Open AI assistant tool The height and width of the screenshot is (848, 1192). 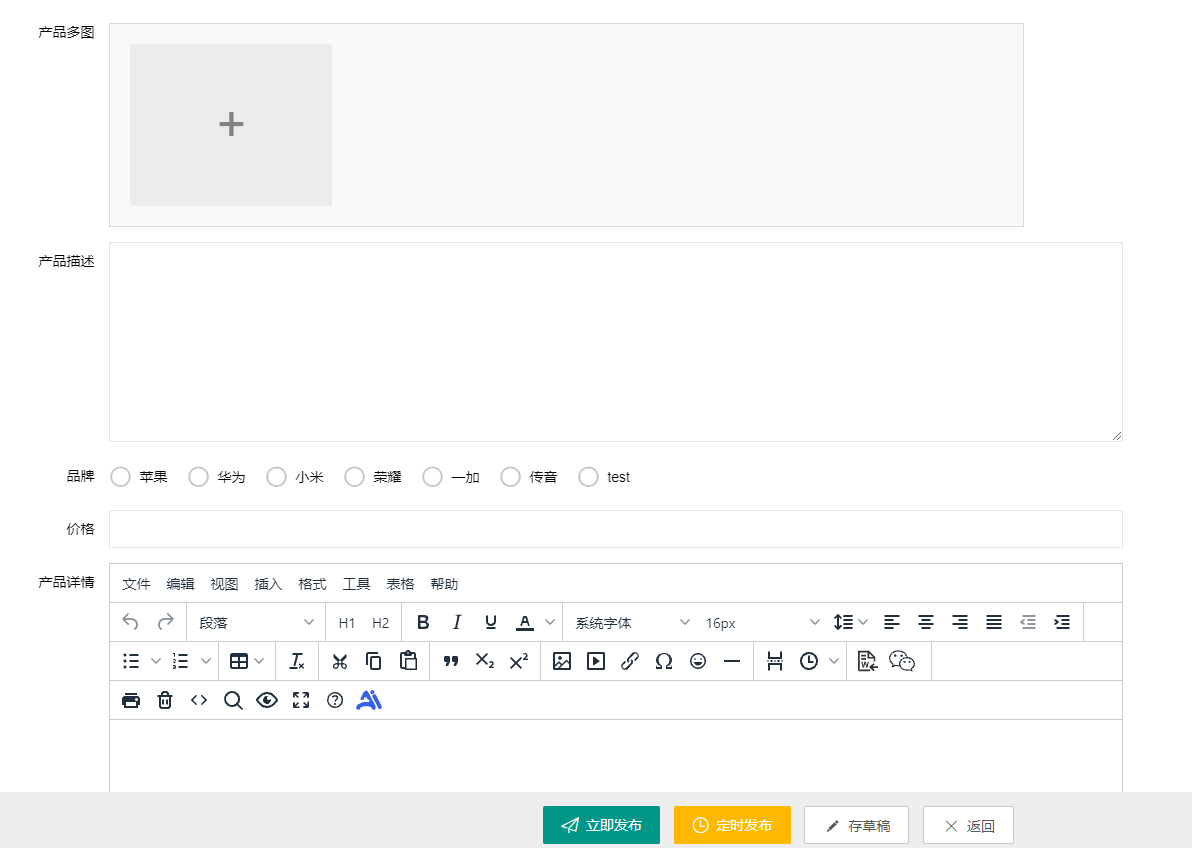(369, 700)
